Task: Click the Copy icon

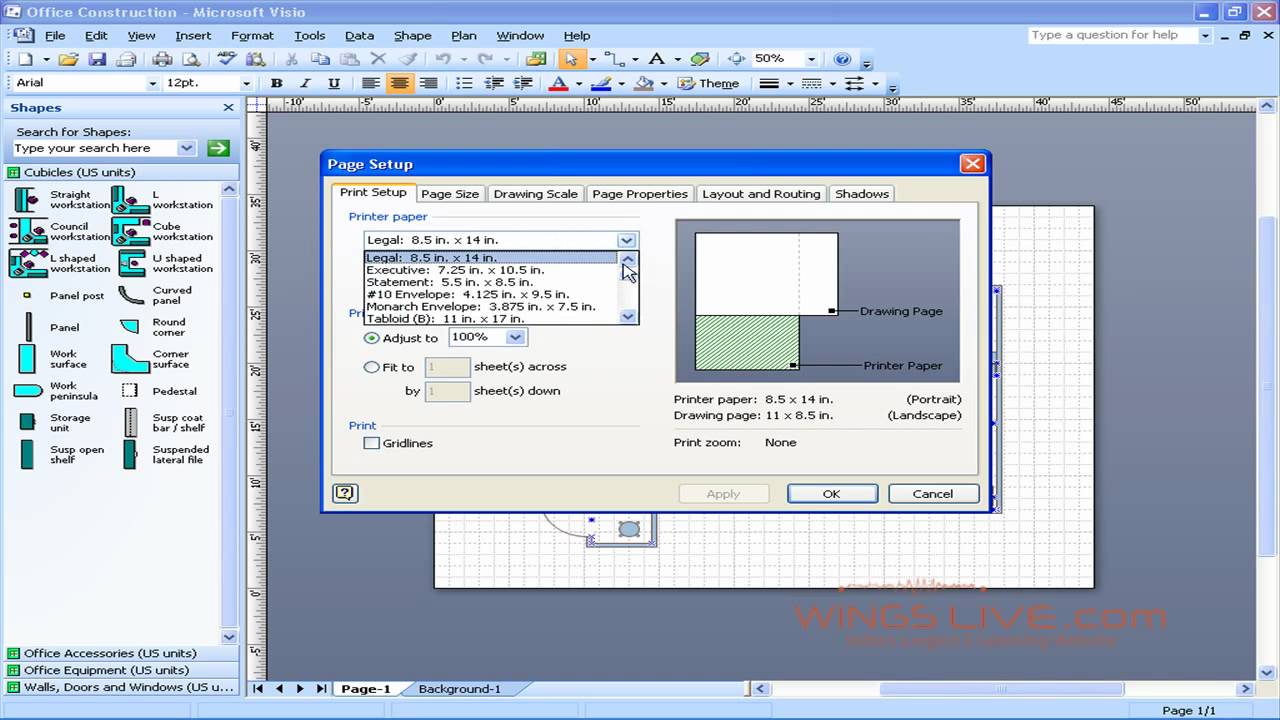Action: pos(321,59)
